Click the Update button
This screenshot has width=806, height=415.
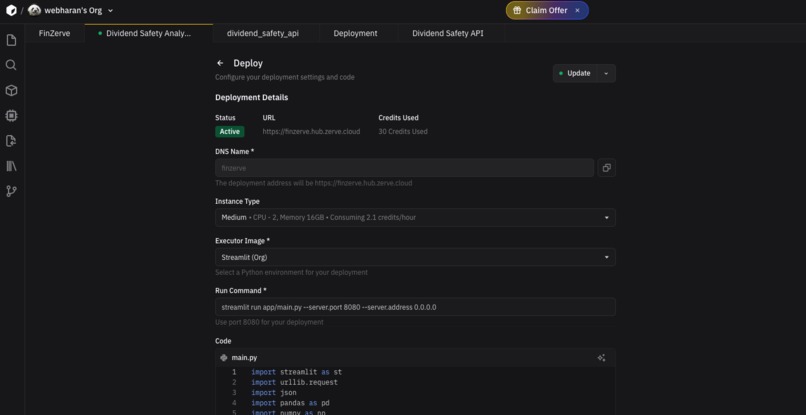click(575, 73)
